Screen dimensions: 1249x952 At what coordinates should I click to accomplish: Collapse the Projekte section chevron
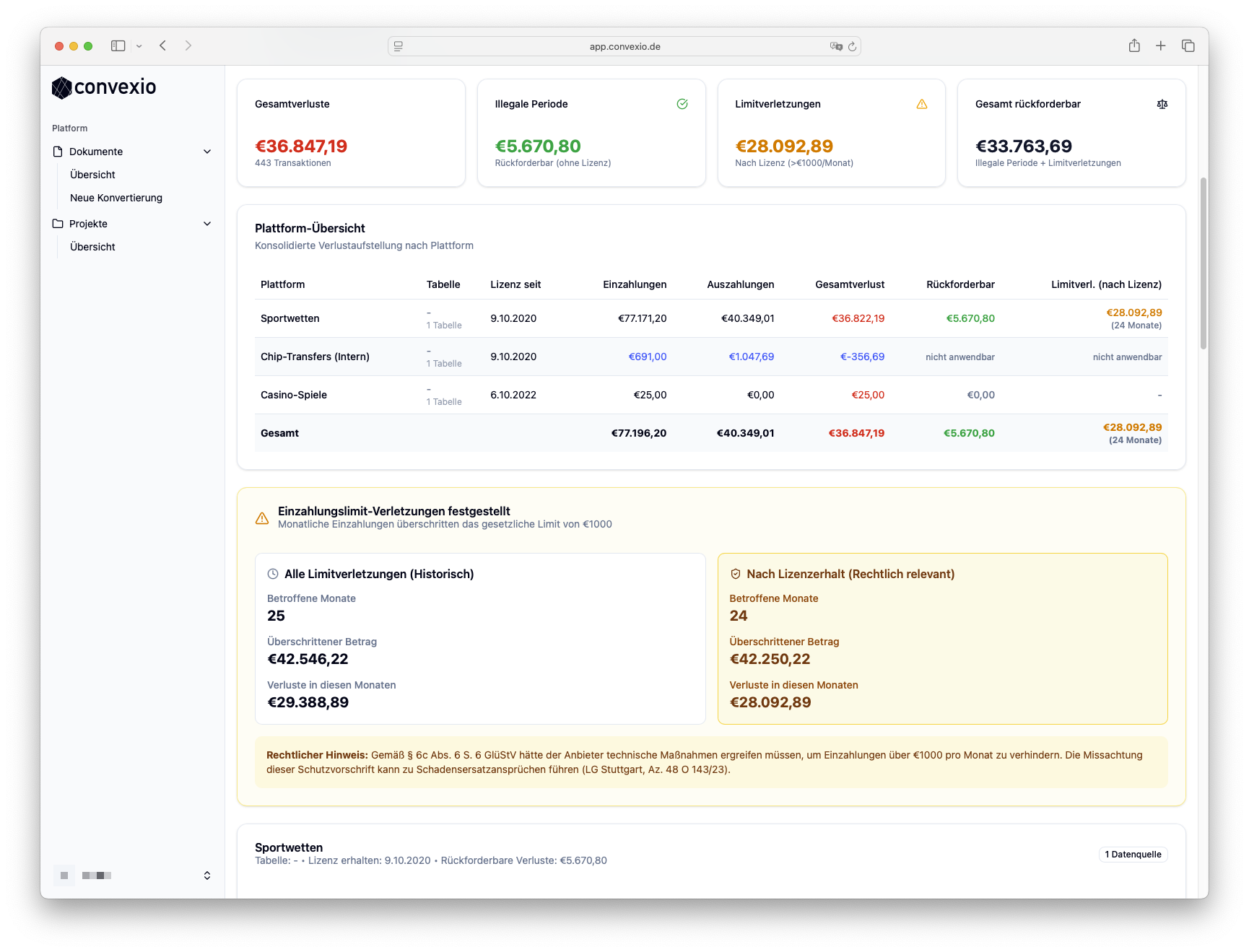(207, 224)
